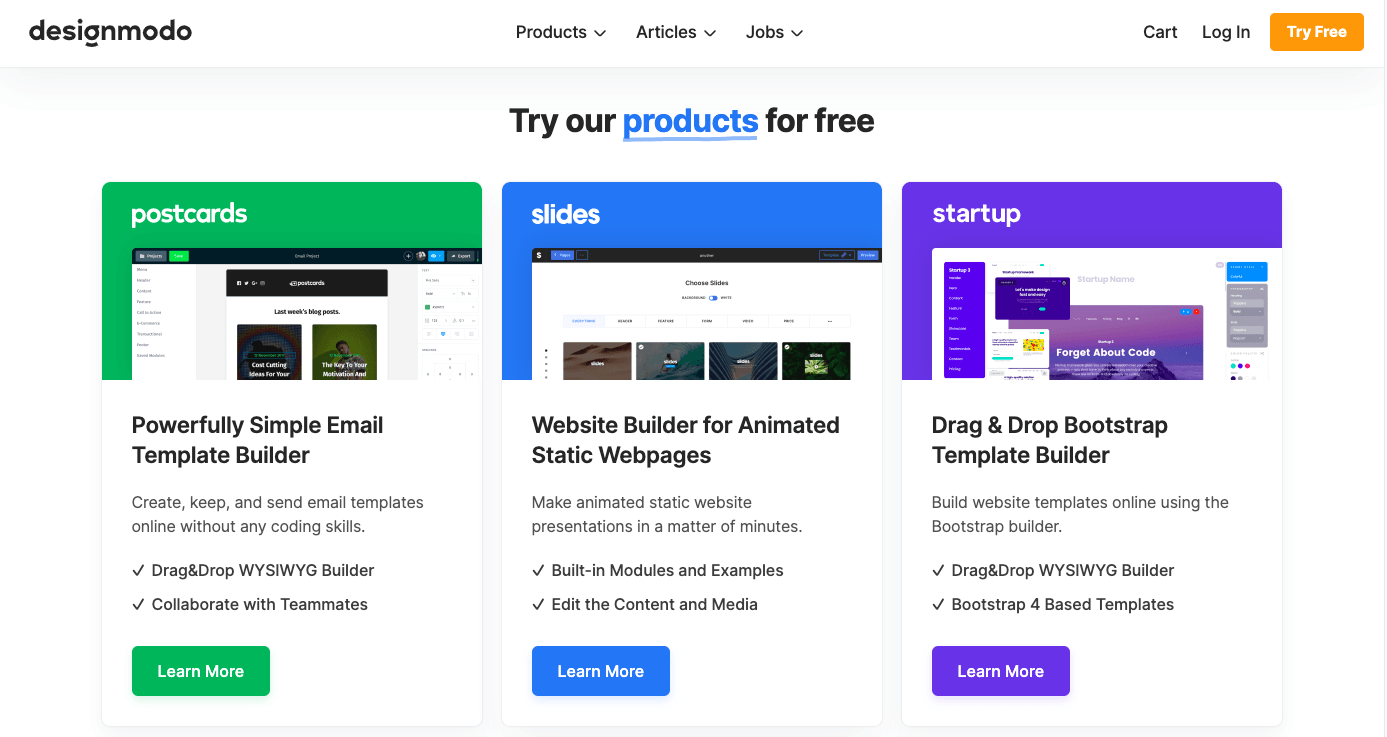
Task: Open the Products dropdown menu
Action: click(561, 32)
